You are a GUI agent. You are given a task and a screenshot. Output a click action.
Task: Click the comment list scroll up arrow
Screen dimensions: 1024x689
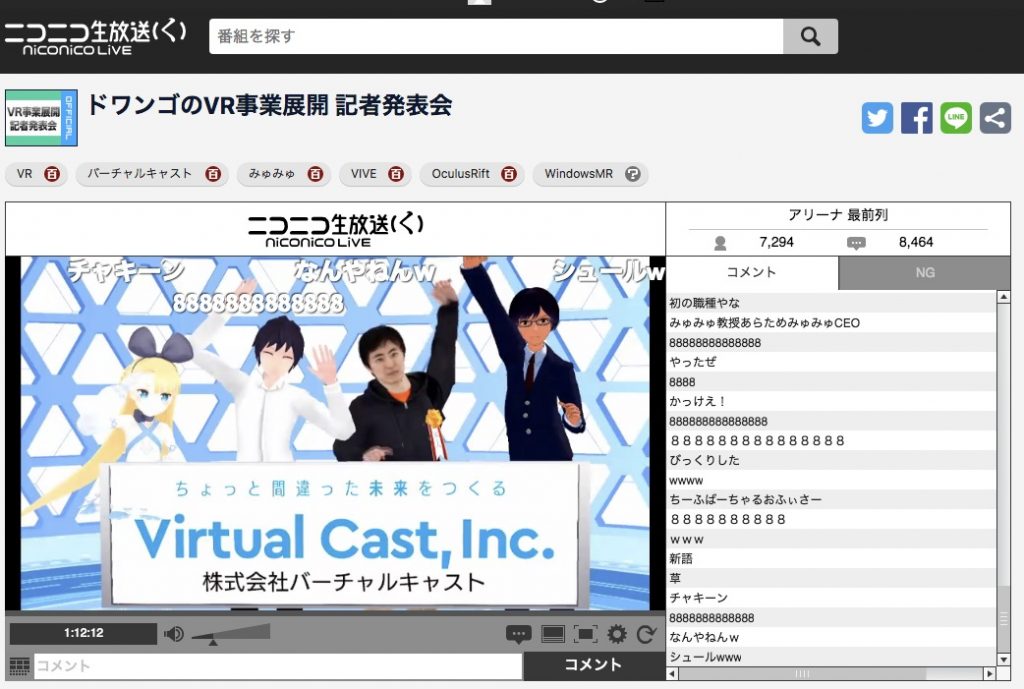[1003, 297]
